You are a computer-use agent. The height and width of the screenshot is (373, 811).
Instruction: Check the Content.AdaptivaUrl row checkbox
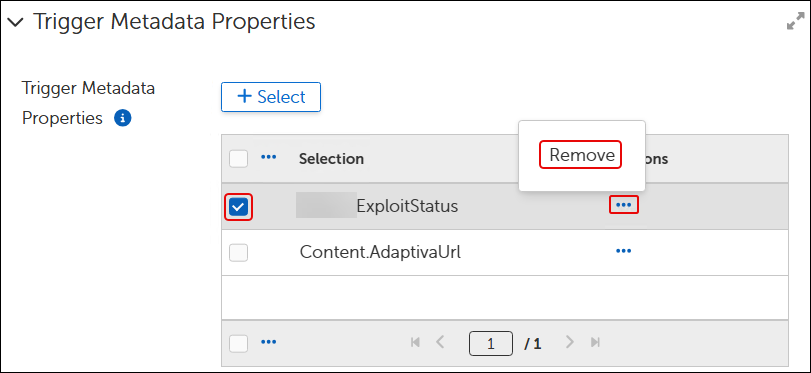coord(238,252)
